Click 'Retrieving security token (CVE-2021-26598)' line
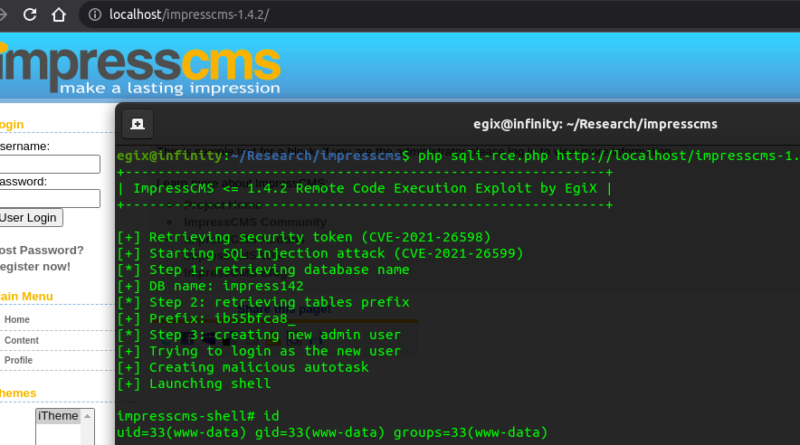800x445 pixels. click(304, 237)
